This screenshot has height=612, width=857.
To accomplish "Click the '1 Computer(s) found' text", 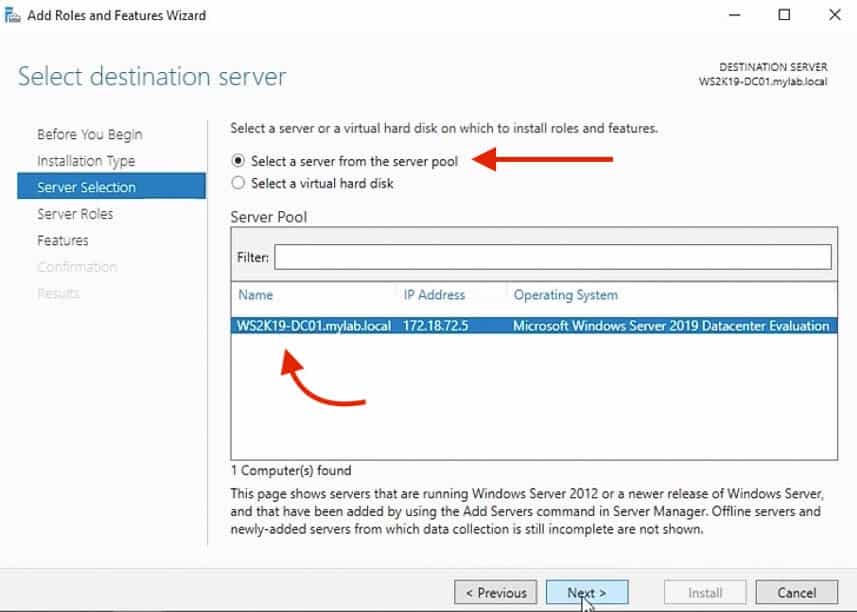I will [x=291, y=470].
